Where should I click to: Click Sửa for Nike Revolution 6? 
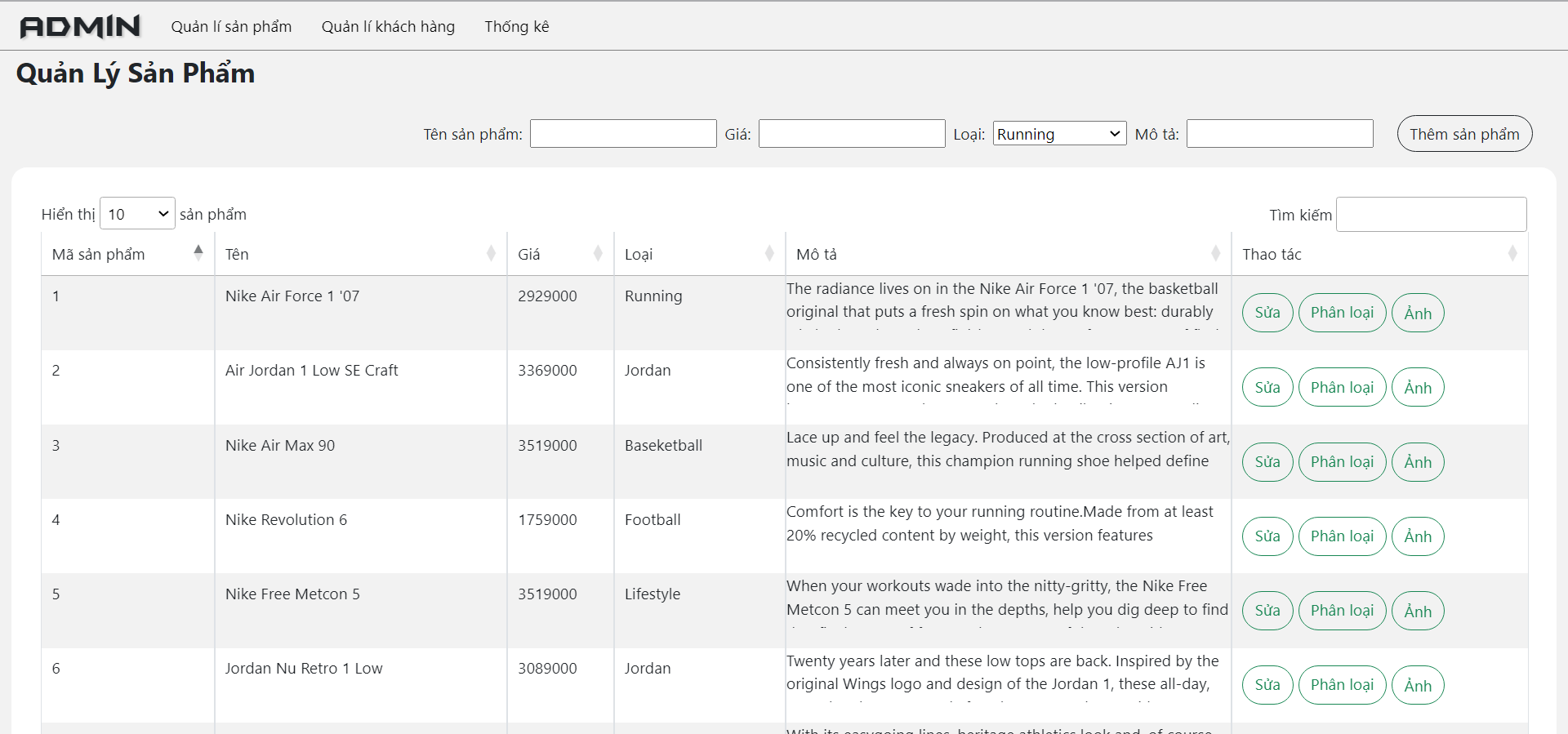click(1267, 536)
